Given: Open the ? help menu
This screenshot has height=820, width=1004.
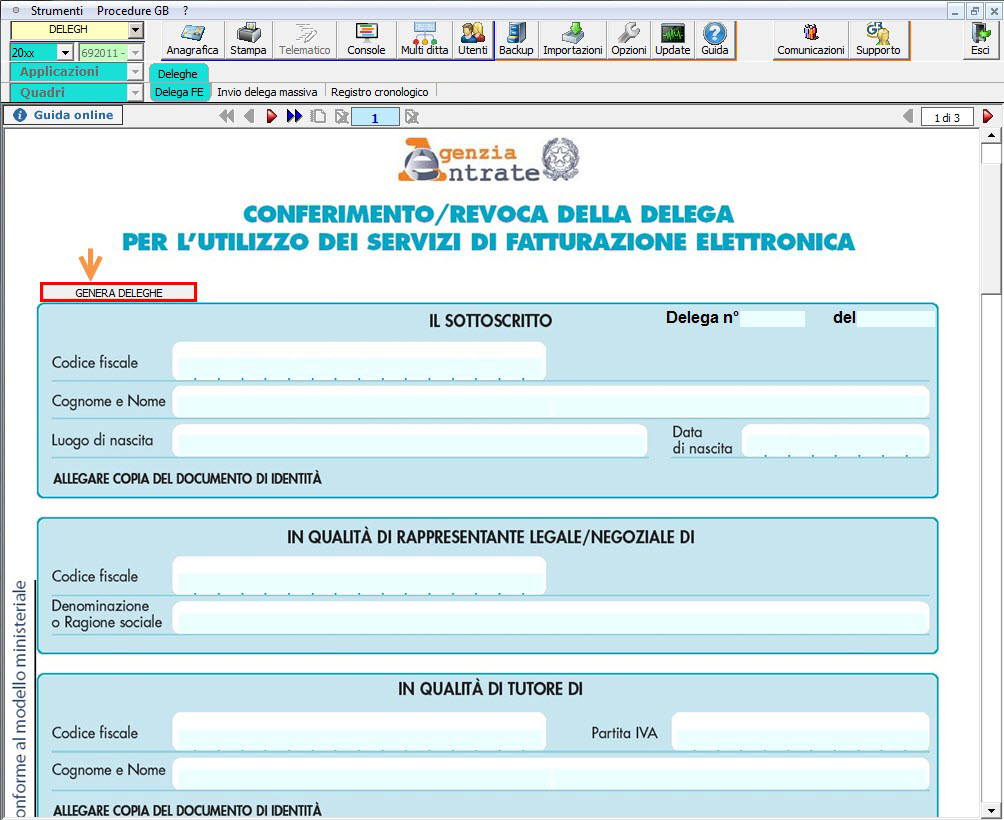Looking at the screenshot, I should click(186, 11).
